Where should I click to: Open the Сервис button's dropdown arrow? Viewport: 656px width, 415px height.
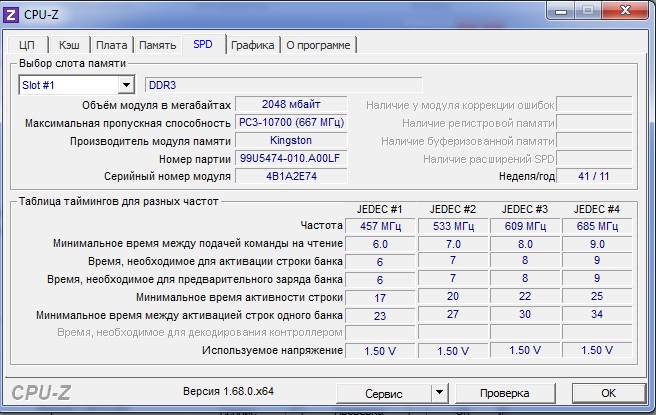[x=442, y=393]
